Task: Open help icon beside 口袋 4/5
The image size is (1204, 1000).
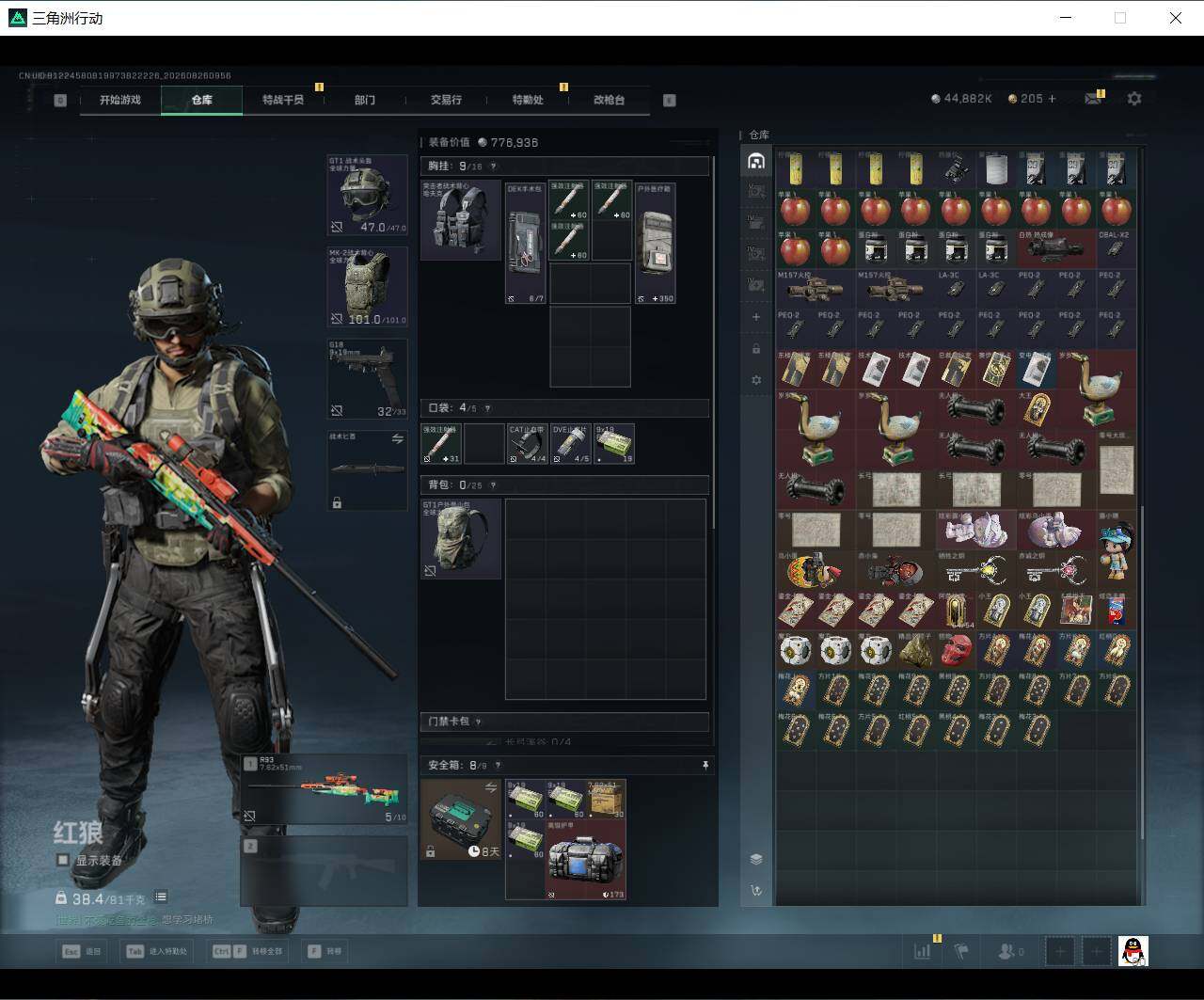Action: click(x=487, y=408)
